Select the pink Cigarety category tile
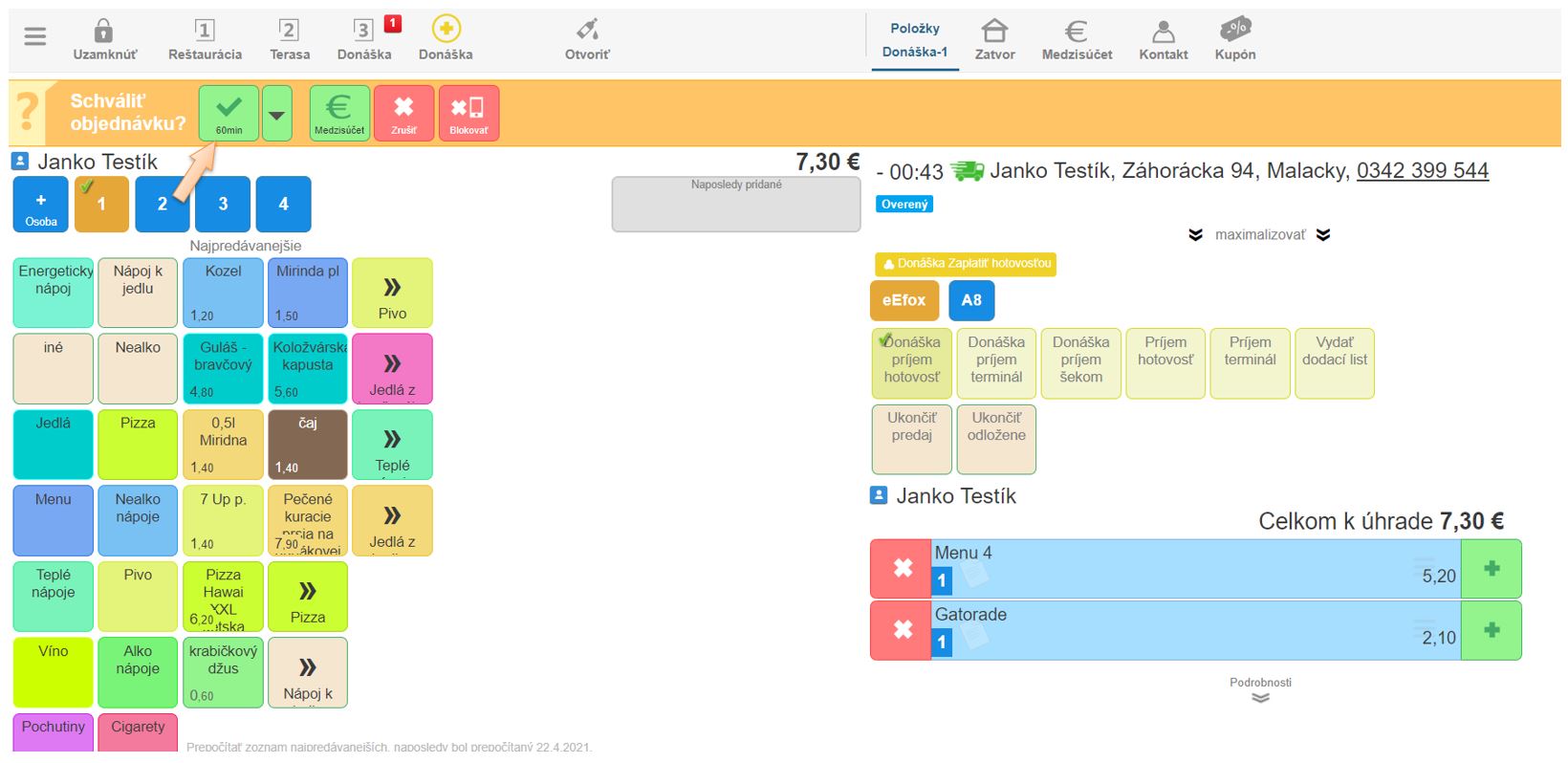The image size is (1568, 763). (x=138, y=730)
